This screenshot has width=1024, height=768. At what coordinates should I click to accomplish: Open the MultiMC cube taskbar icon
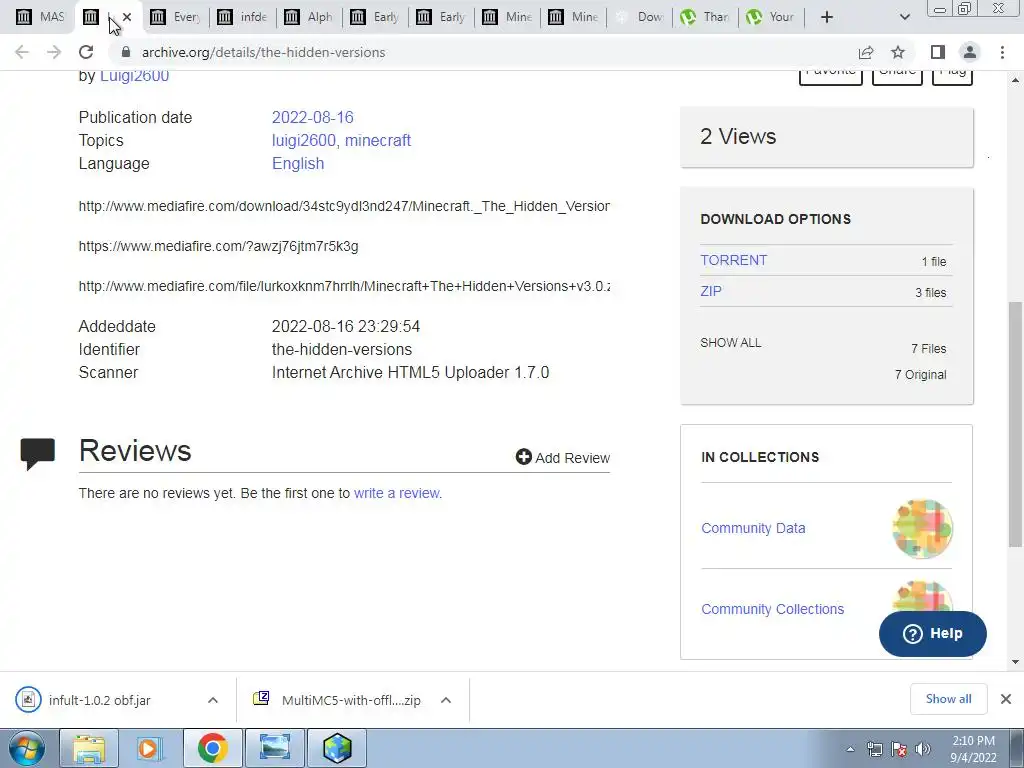tap(337, 748)
